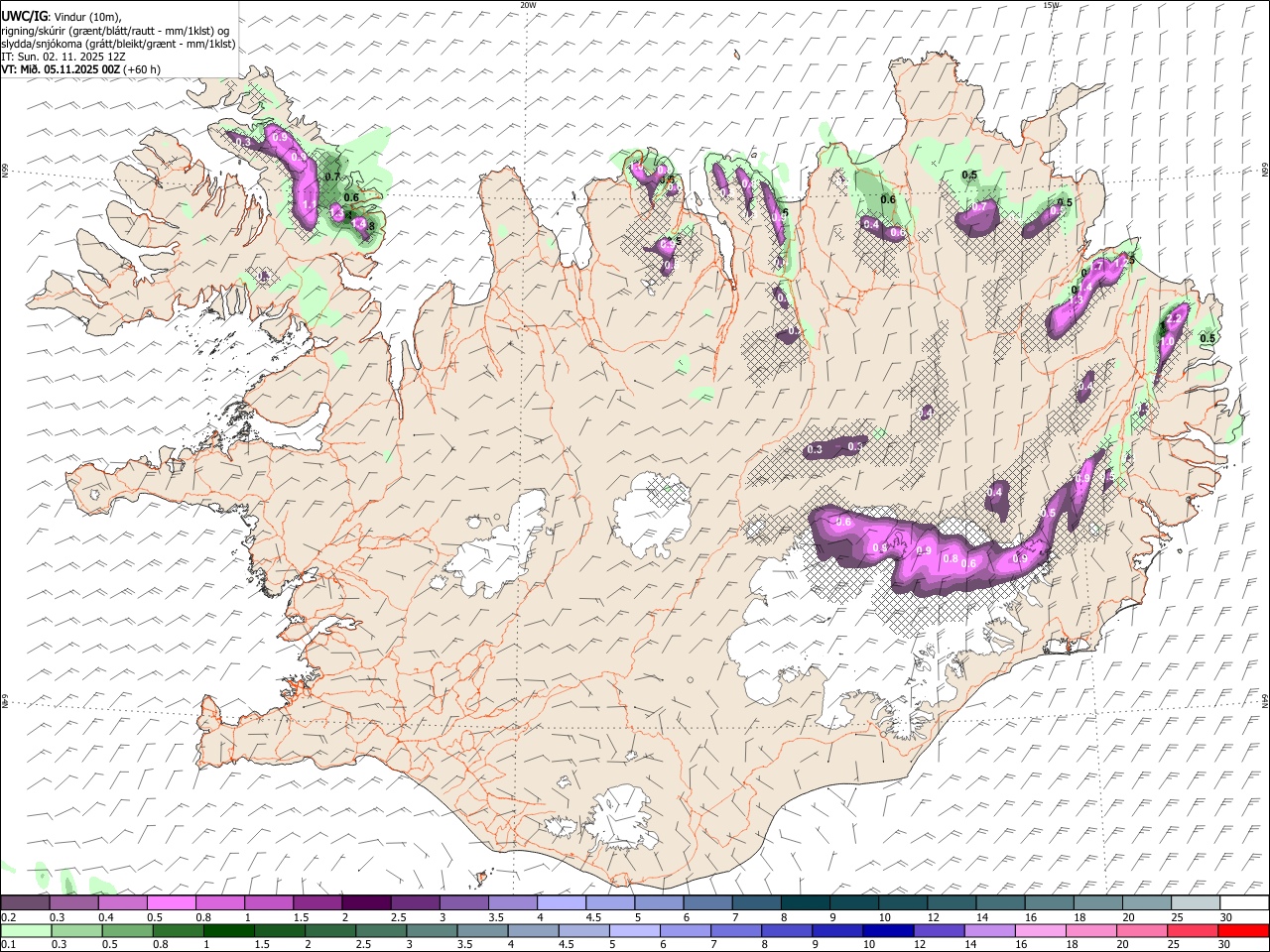Viewport: 1270px width, 952px height.
Task: Click the UWC/IG title text
Action: click(24, 17)
